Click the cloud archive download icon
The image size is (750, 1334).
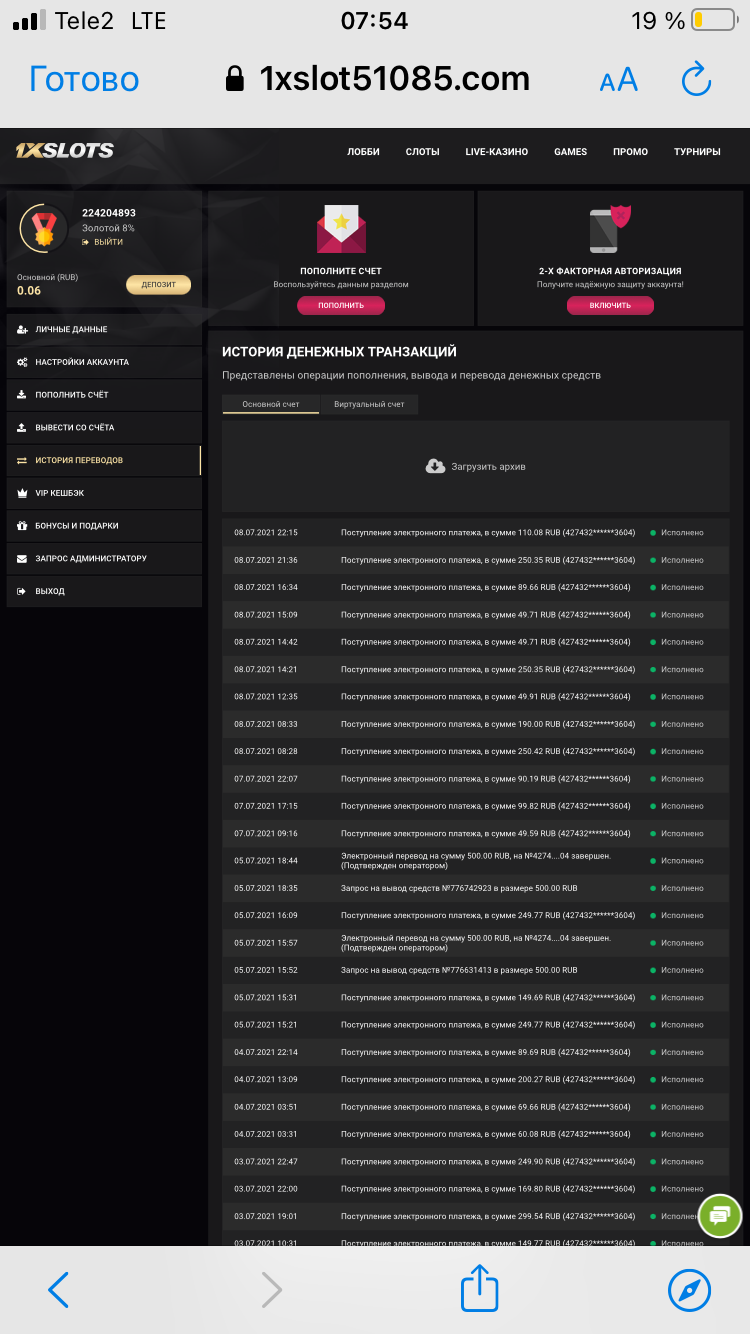pyautogui.click(x=435, y=466)
